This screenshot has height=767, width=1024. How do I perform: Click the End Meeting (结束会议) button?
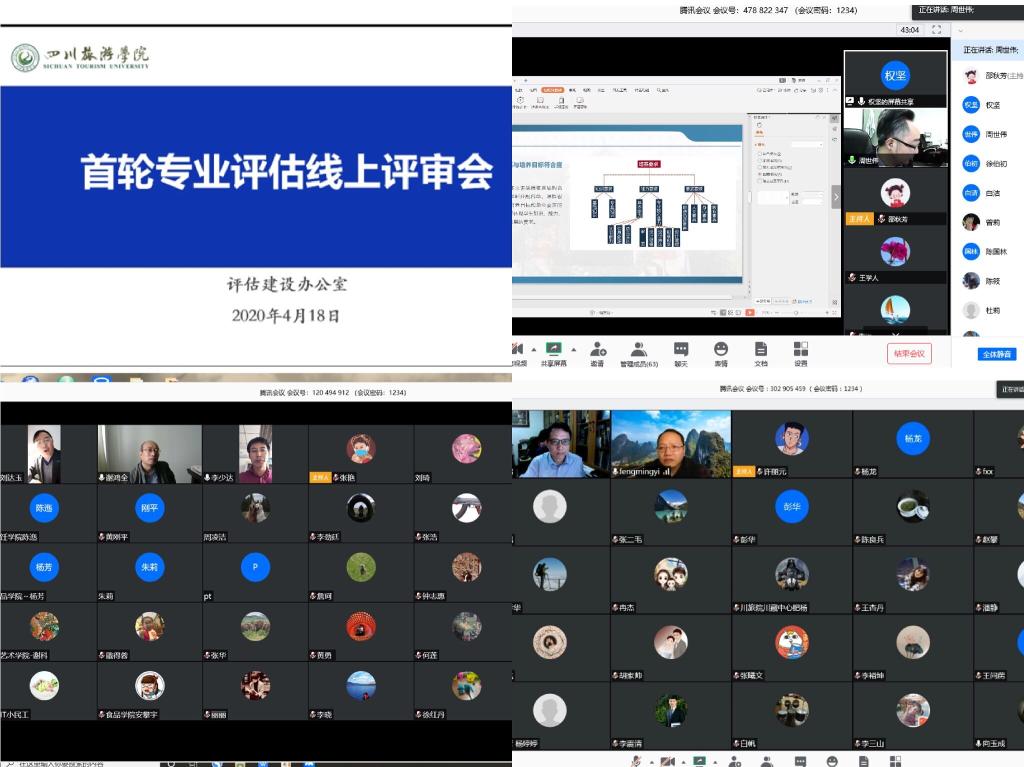909,353
